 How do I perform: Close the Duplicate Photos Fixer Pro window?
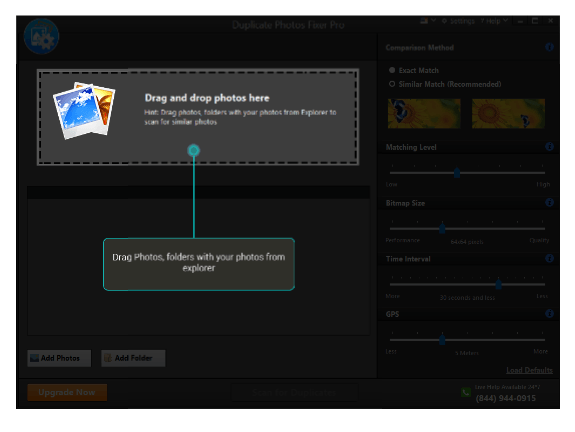click(550, 21)
